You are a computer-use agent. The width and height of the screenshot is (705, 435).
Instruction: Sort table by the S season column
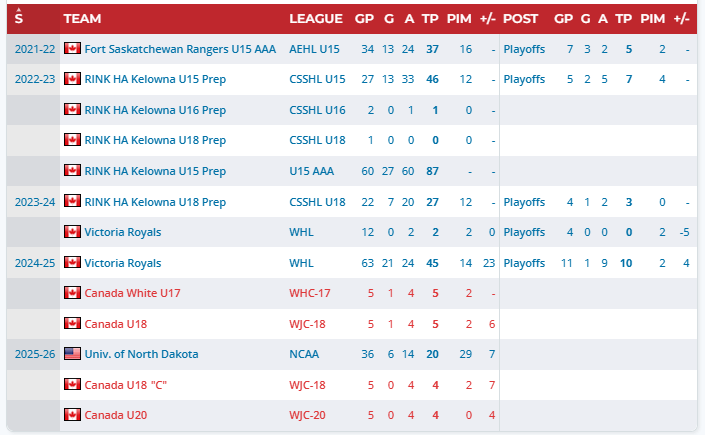(x=18, y=19)
